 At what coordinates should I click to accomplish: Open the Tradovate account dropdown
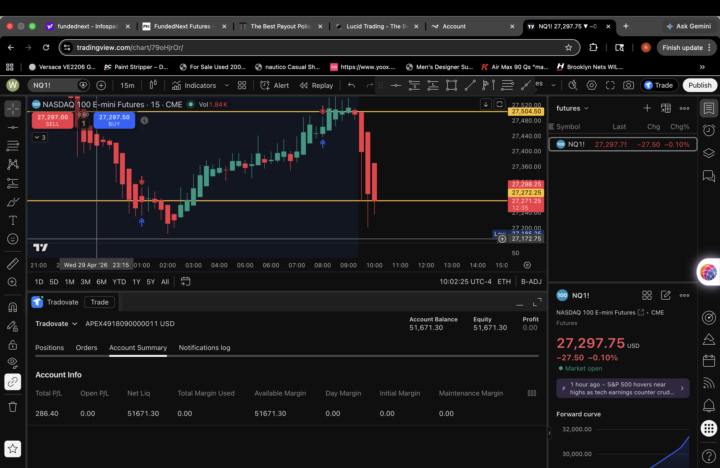coord(56,323)
